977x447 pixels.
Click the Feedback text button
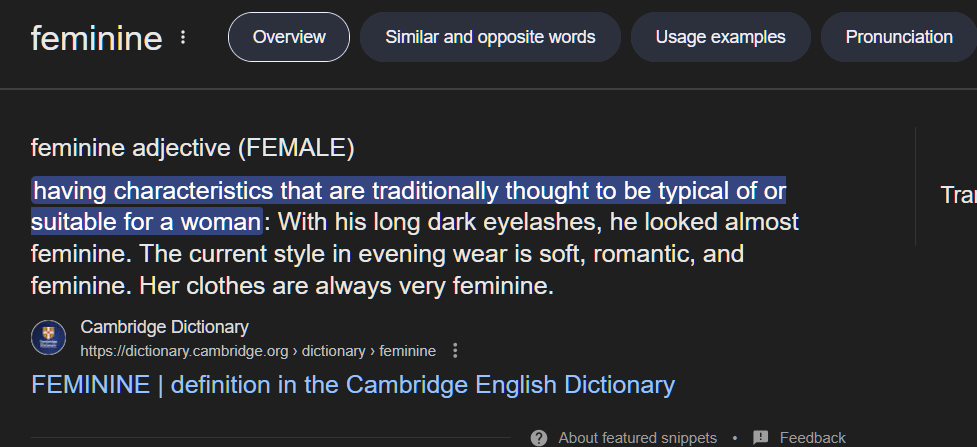813,438
